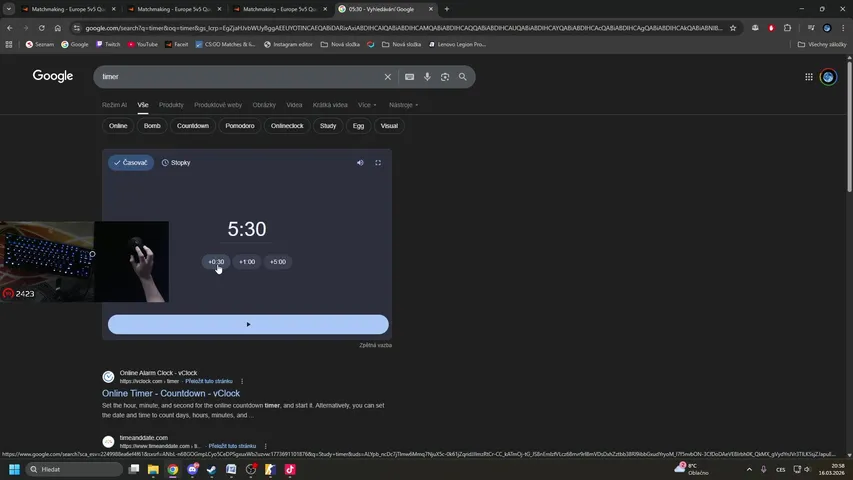The height and width of the screenshot is (480, 853).
Task: Open Steam from the taskbar
Action: click(212, 469)
